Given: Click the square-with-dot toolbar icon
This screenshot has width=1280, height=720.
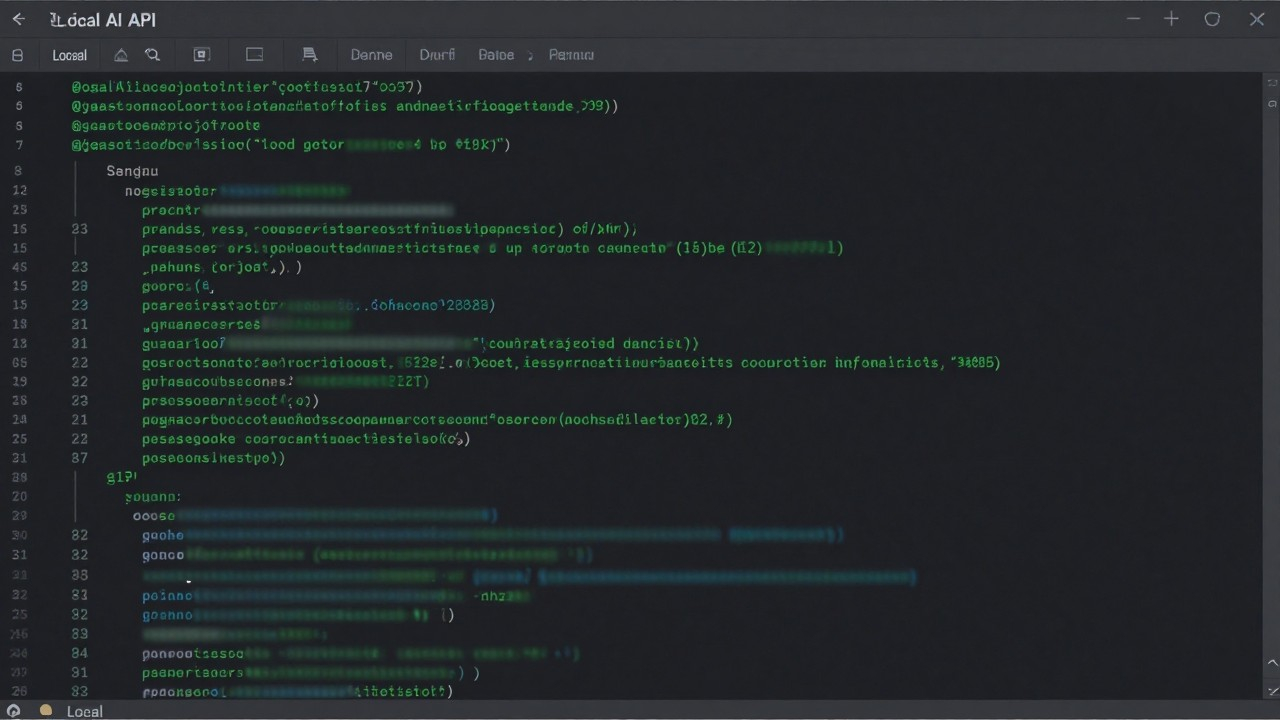Looking at the screenshot, I should tap(201, 55).
